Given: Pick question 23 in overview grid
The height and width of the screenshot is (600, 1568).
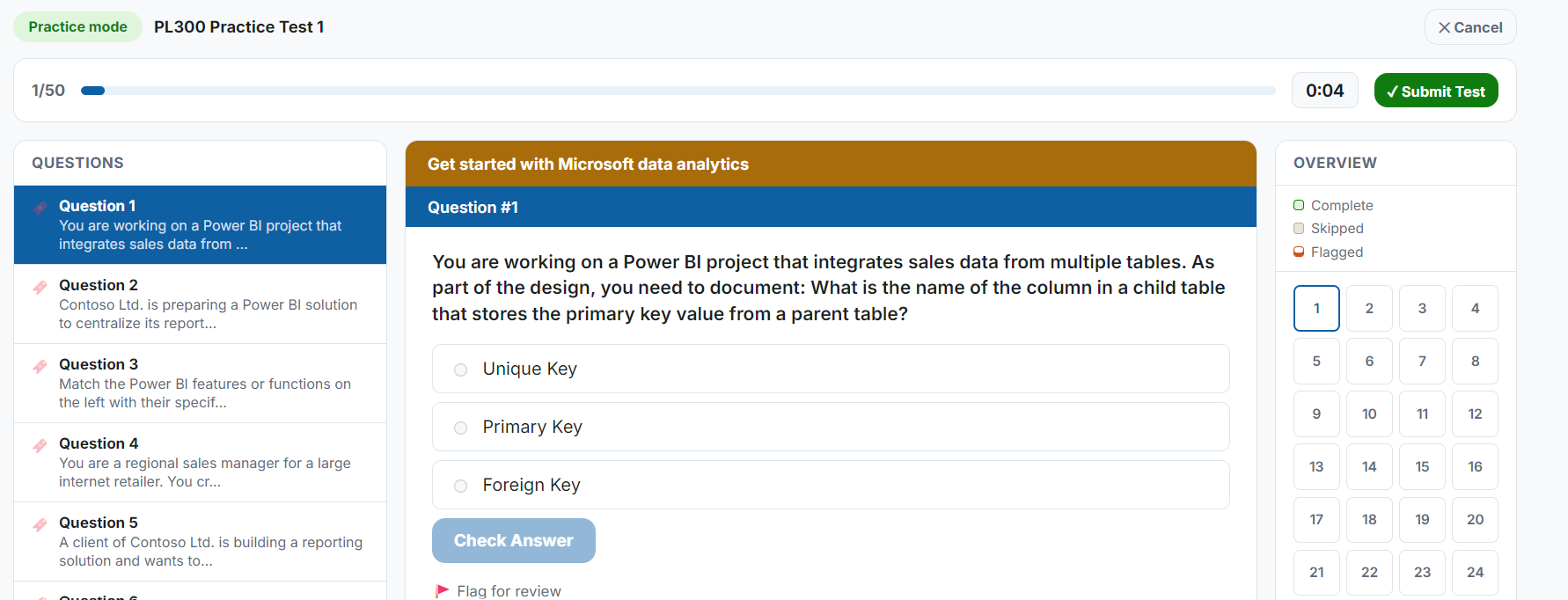Looking at the screenshot, I should [x=1422, y=572].
